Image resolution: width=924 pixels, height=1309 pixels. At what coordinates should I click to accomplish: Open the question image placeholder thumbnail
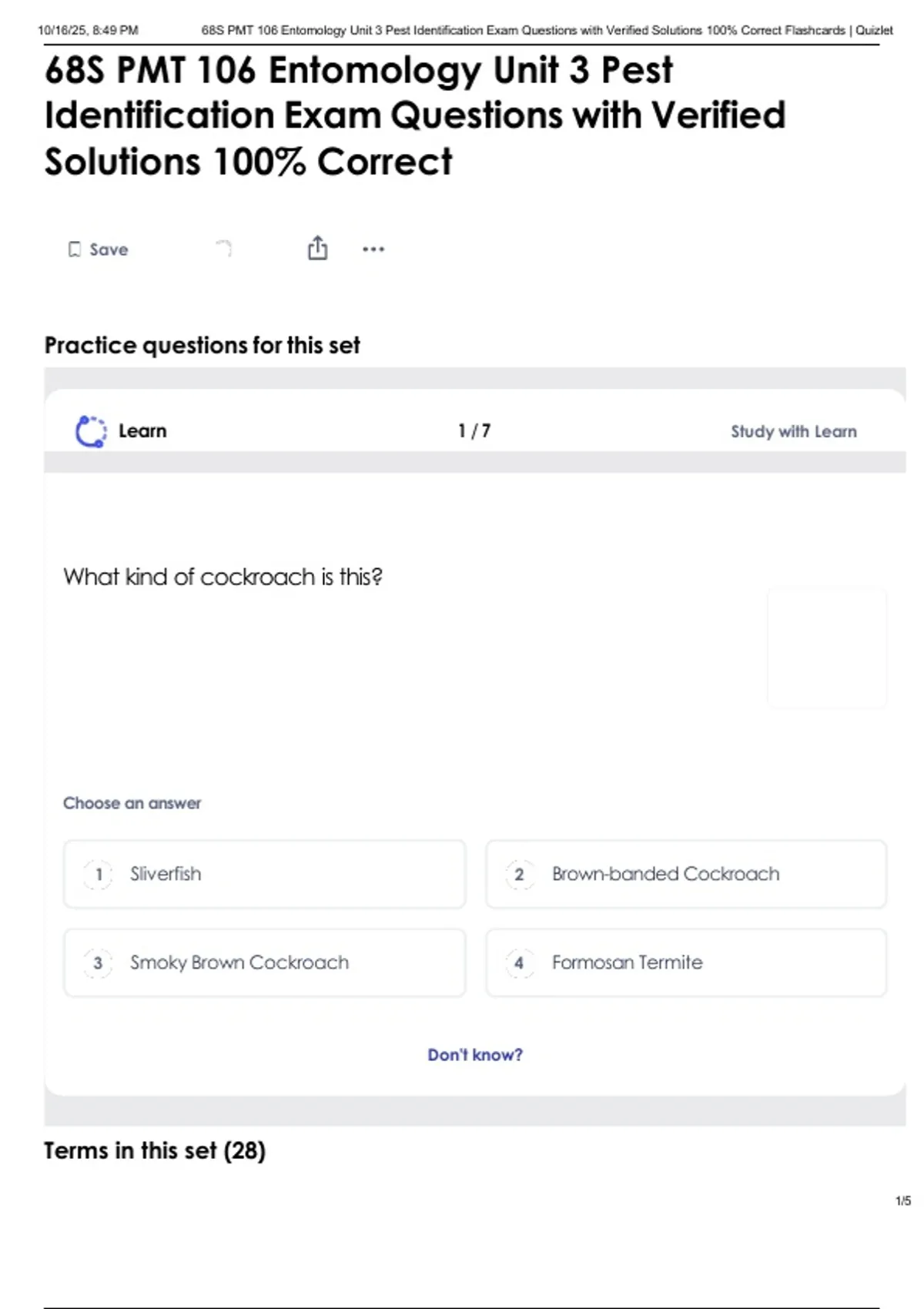pyautogui.click(x=827, y=648)
